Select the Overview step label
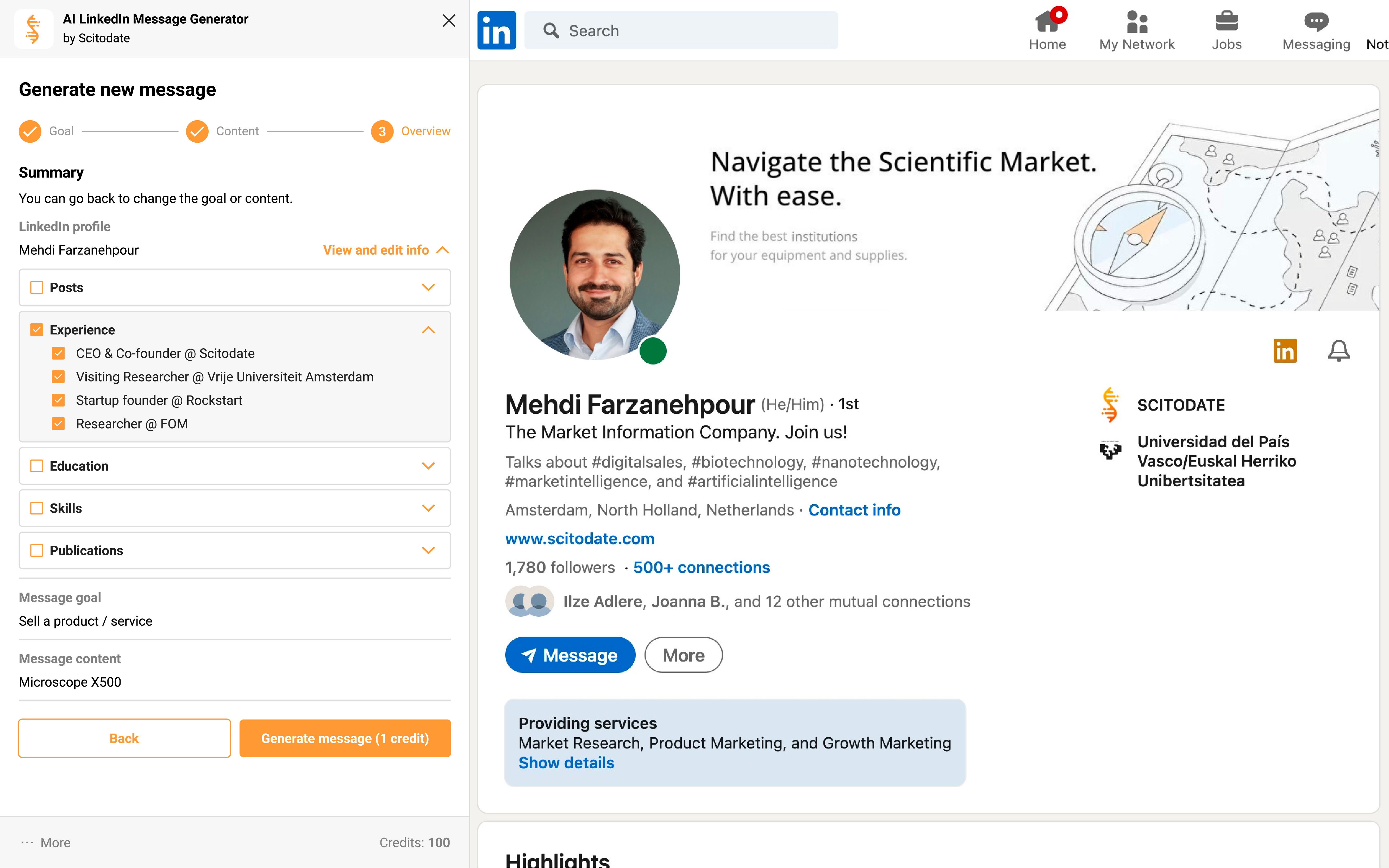Viewport: 1389px width, 868px height. (426, 131)
